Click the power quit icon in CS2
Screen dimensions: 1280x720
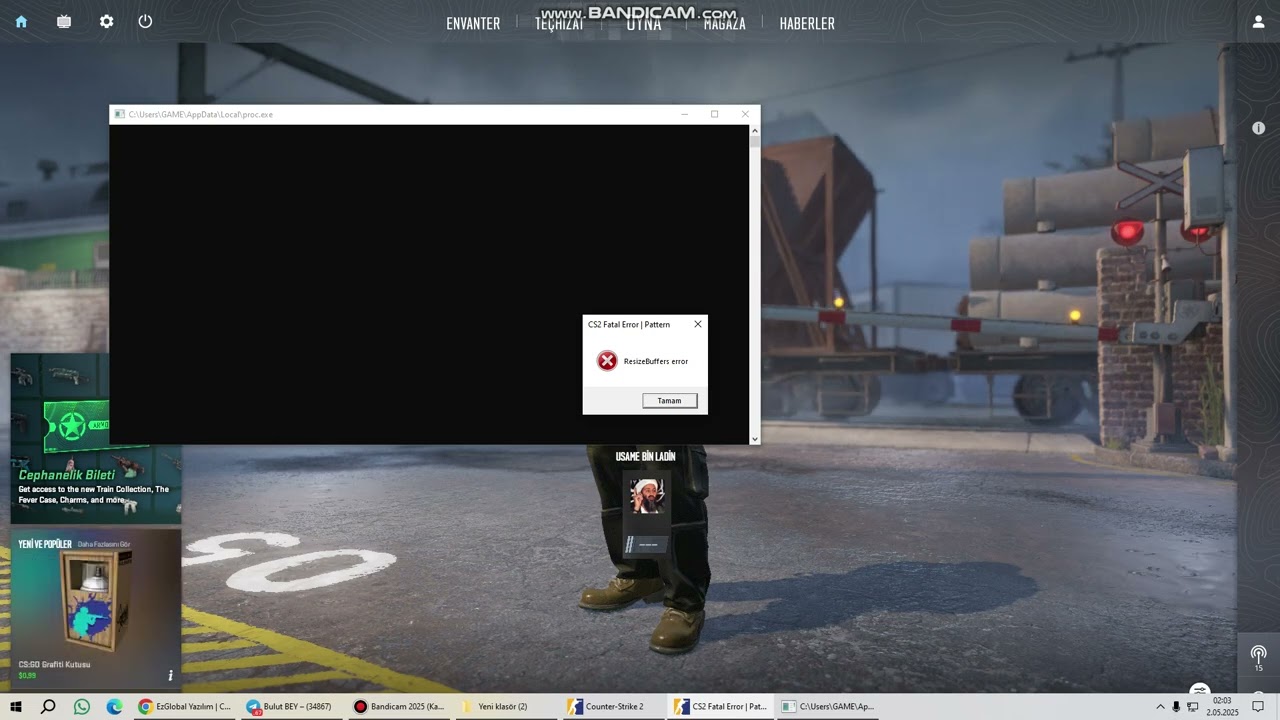pyautogui.click(x=145, y=21)
